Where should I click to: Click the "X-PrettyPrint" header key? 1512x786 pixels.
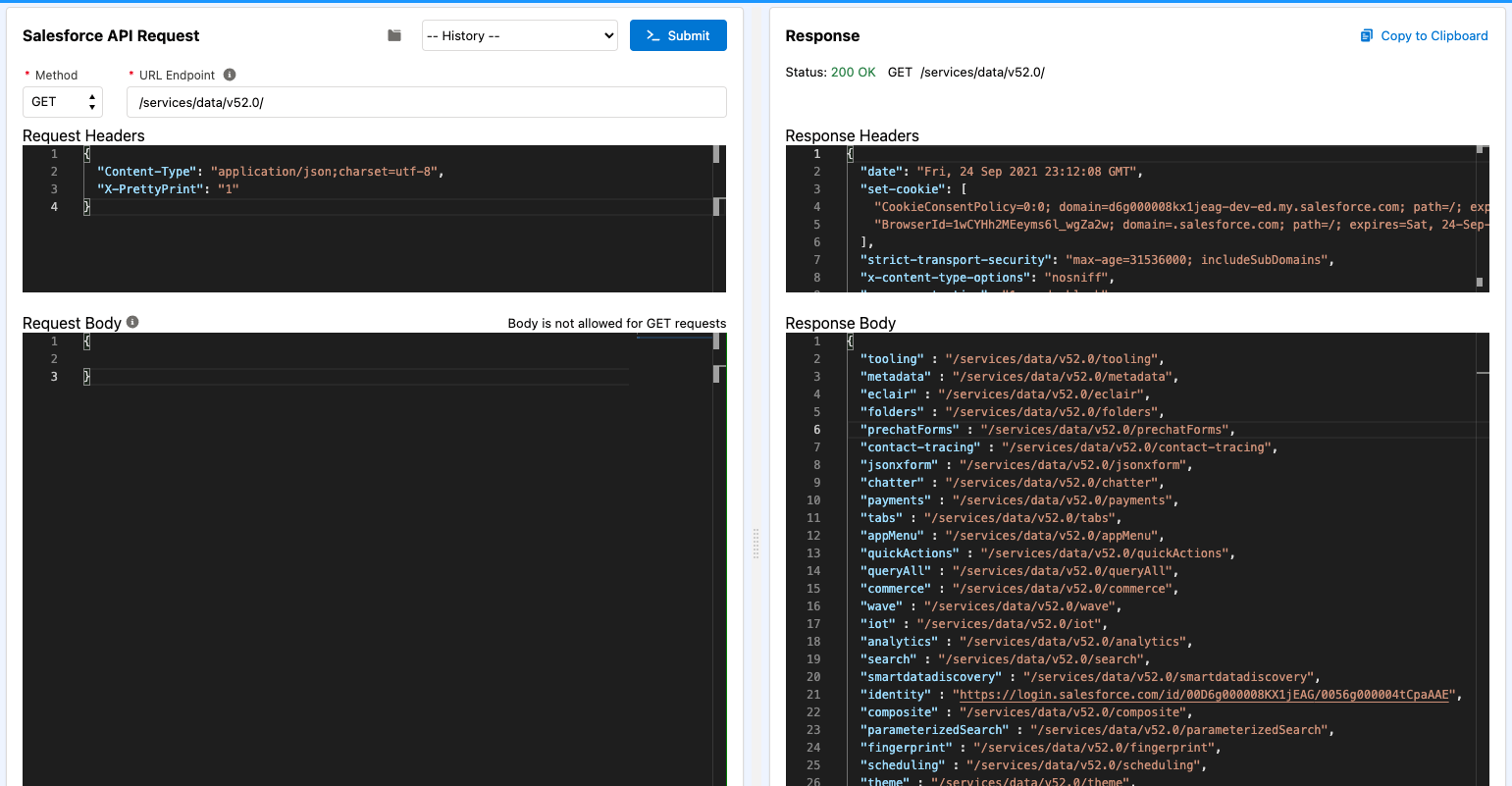[x=150, y=189]
